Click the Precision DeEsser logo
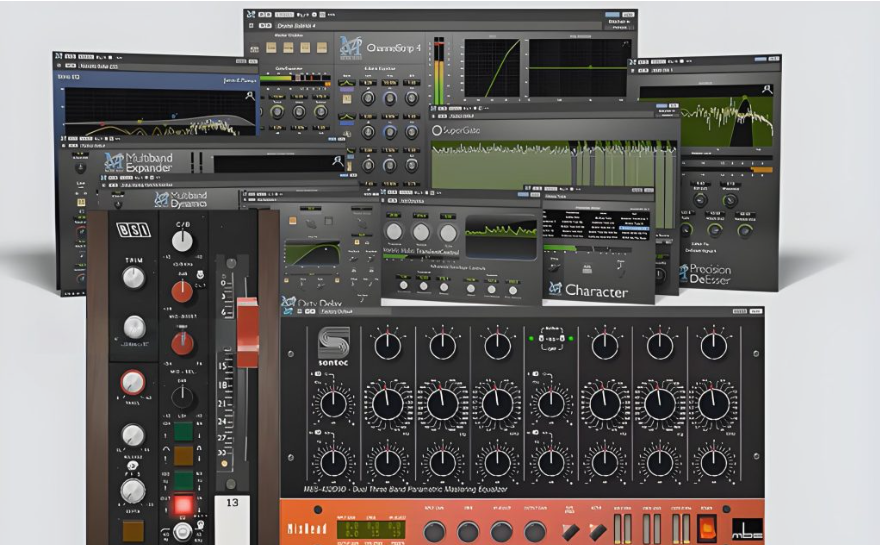Image resolution: width=880 pixels, height=545 pixels. pyautogui.click(x=683, y=273)
